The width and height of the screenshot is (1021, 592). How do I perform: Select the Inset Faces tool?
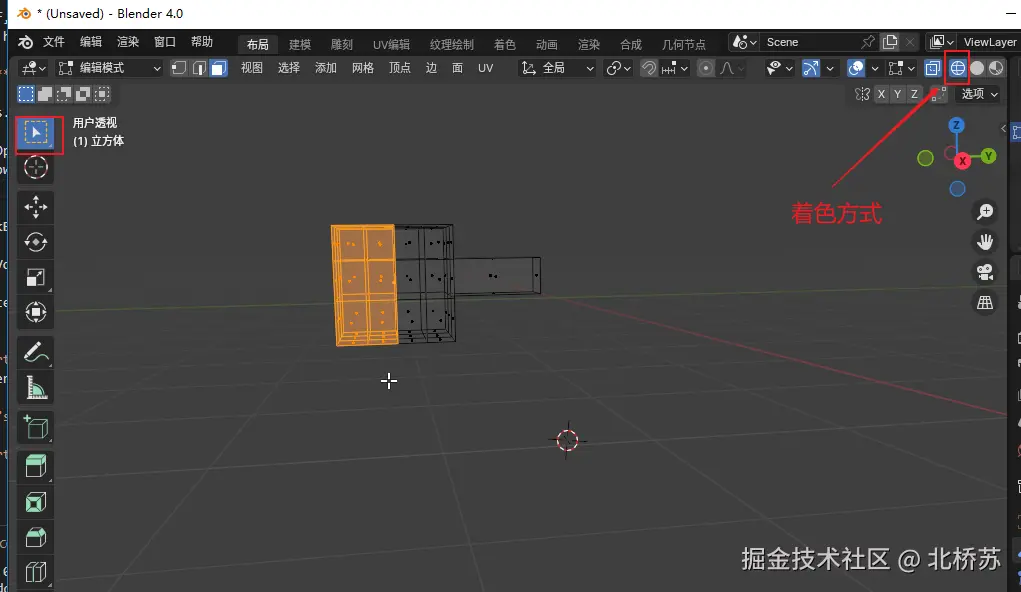pyautogui.click(x=36, y=502)
